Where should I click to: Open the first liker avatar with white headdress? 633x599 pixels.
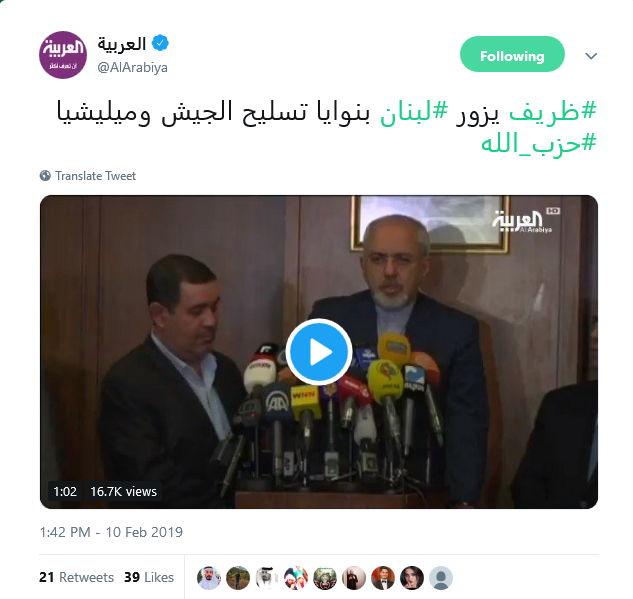[209, 578]
